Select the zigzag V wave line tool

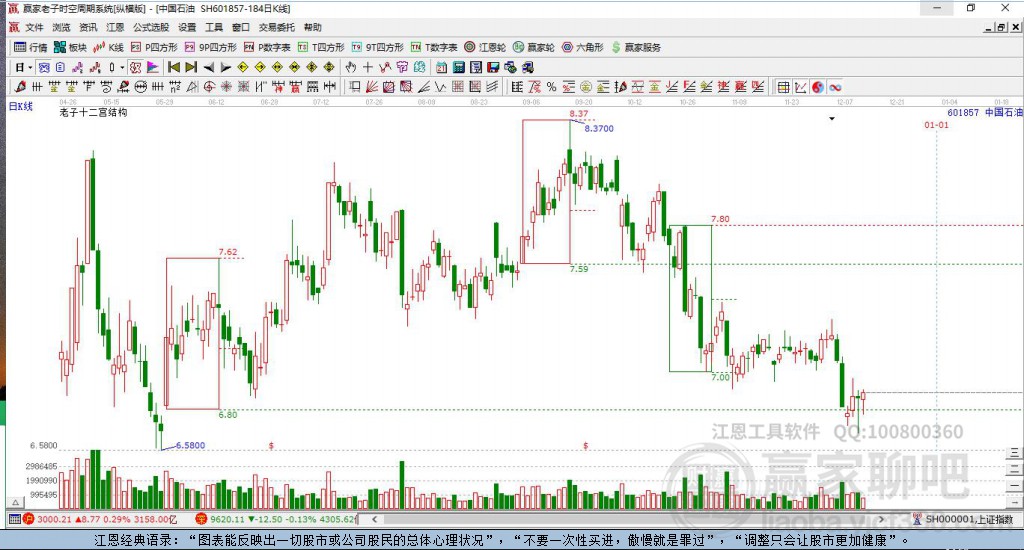pyautogui.click(x=441, y=87)
